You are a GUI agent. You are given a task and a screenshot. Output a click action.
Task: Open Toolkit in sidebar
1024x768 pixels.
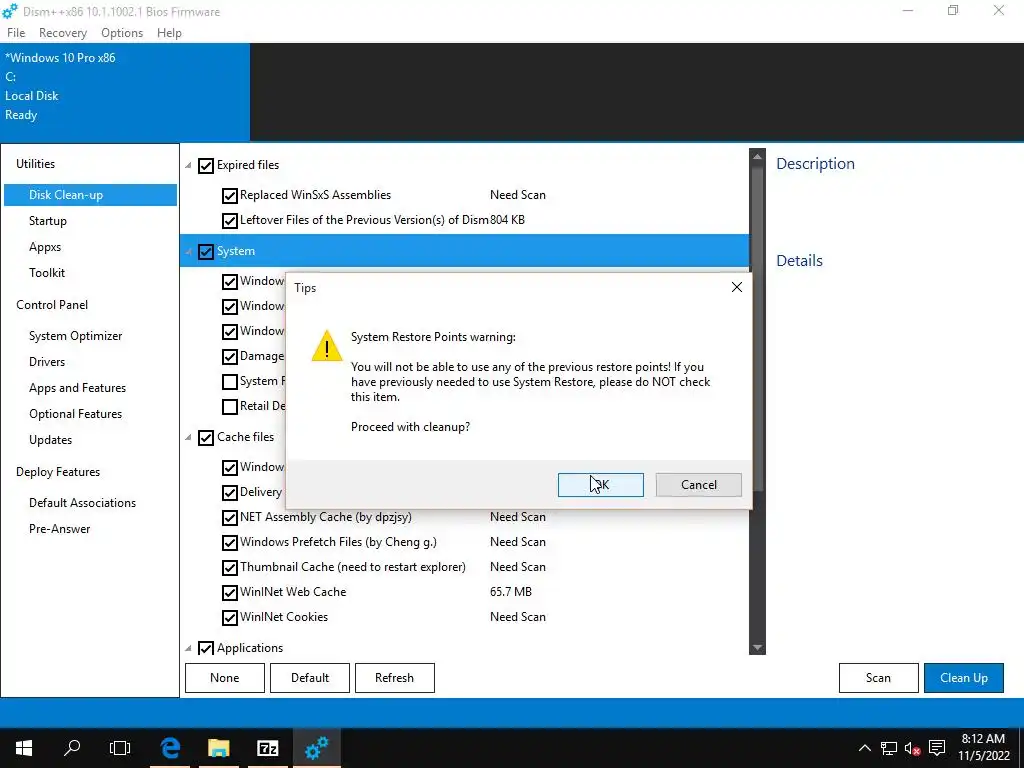47,272
